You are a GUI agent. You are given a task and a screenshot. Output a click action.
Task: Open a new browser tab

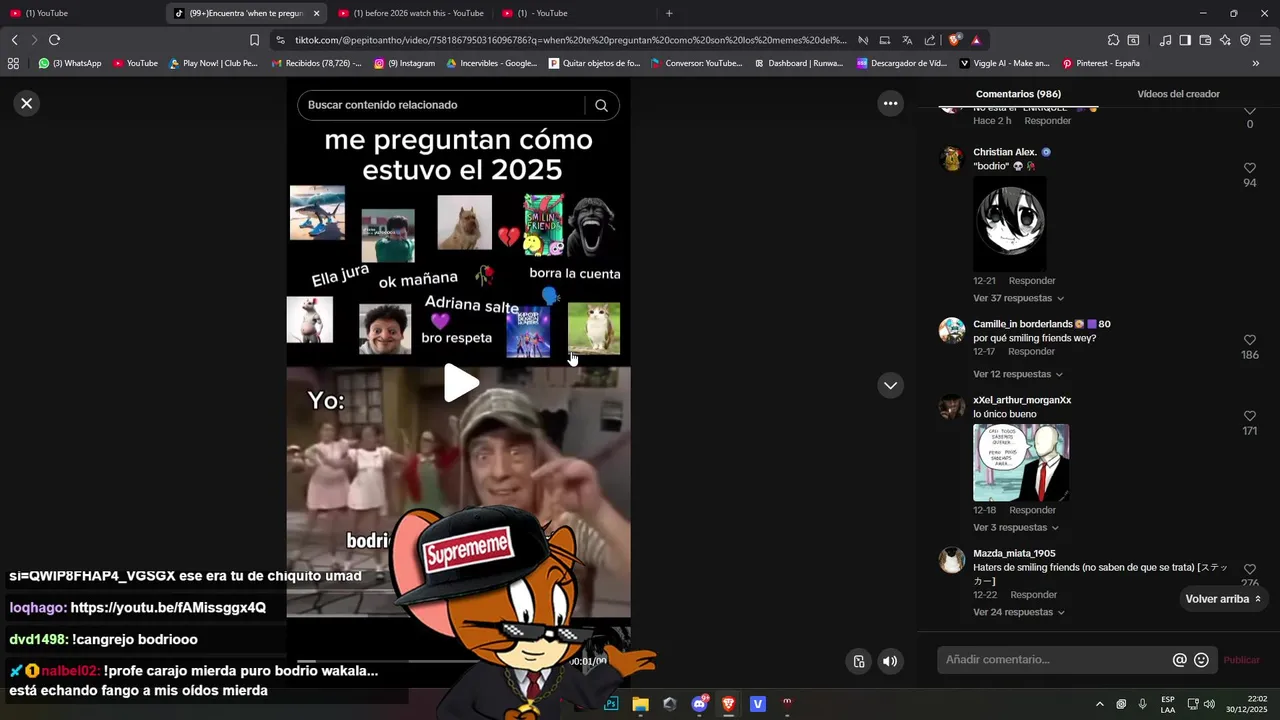click(x=669, y=13)
